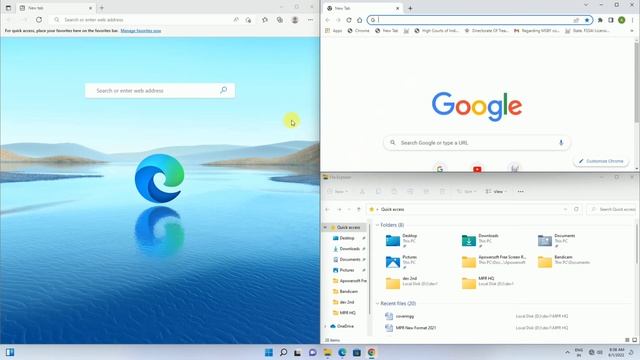
Task: Bookmark this tab with Chrome star
Action: click(x=587, y=20)
